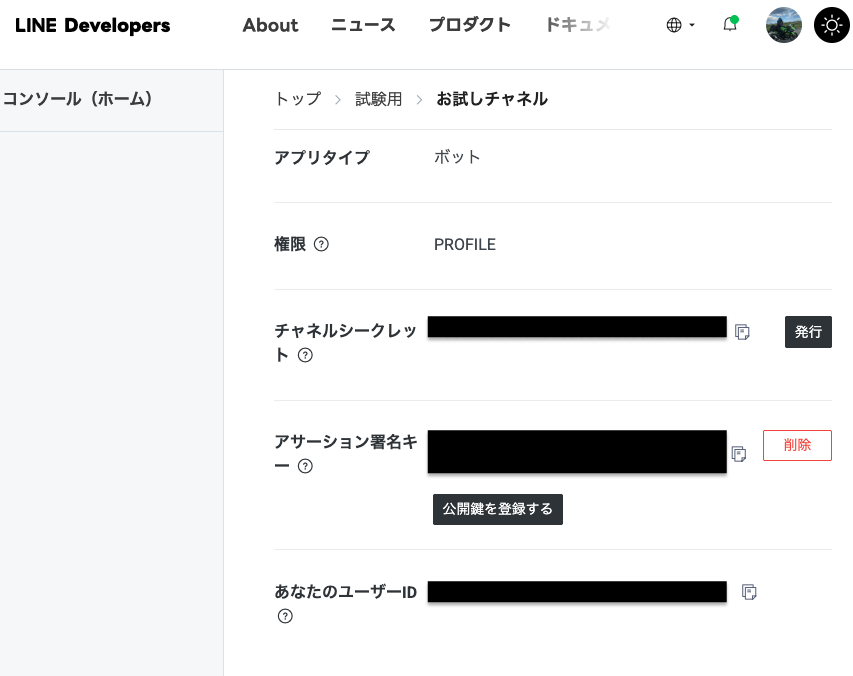853x676 pixels.
Task: Open the notifications bell icon
Action: [x=730, y=24]
